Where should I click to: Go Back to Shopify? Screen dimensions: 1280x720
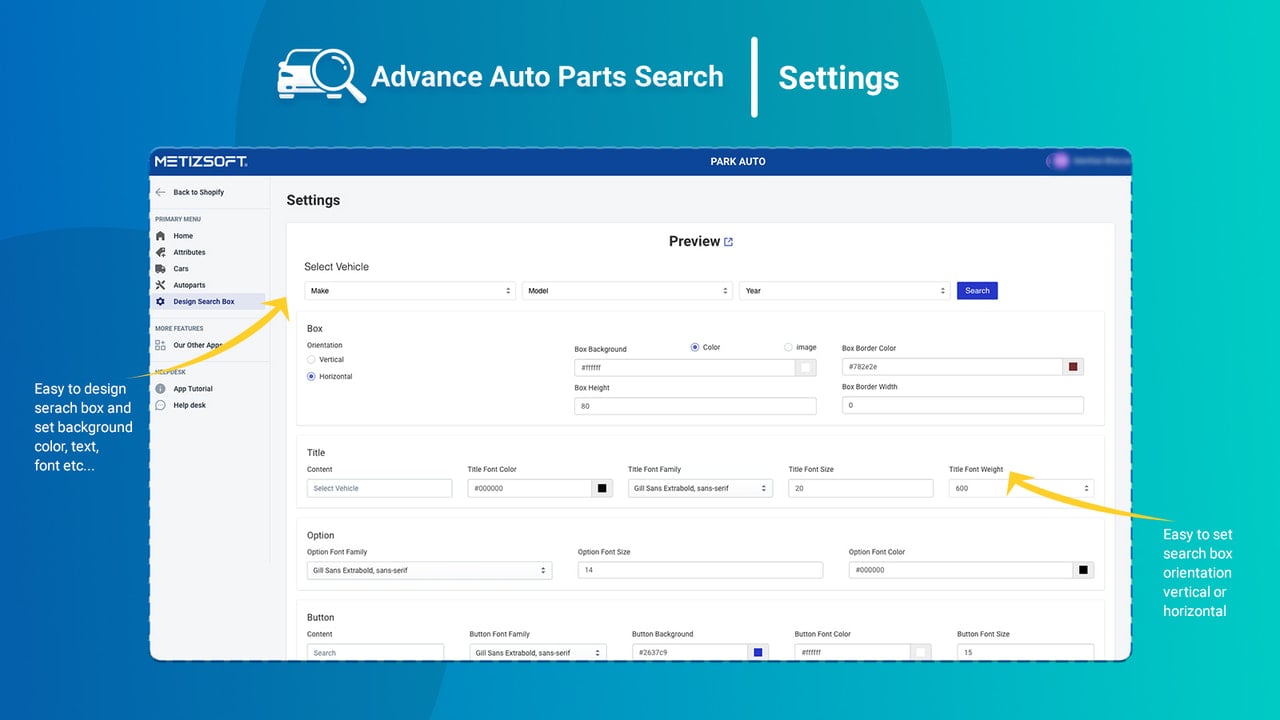(x=189, y=192)
